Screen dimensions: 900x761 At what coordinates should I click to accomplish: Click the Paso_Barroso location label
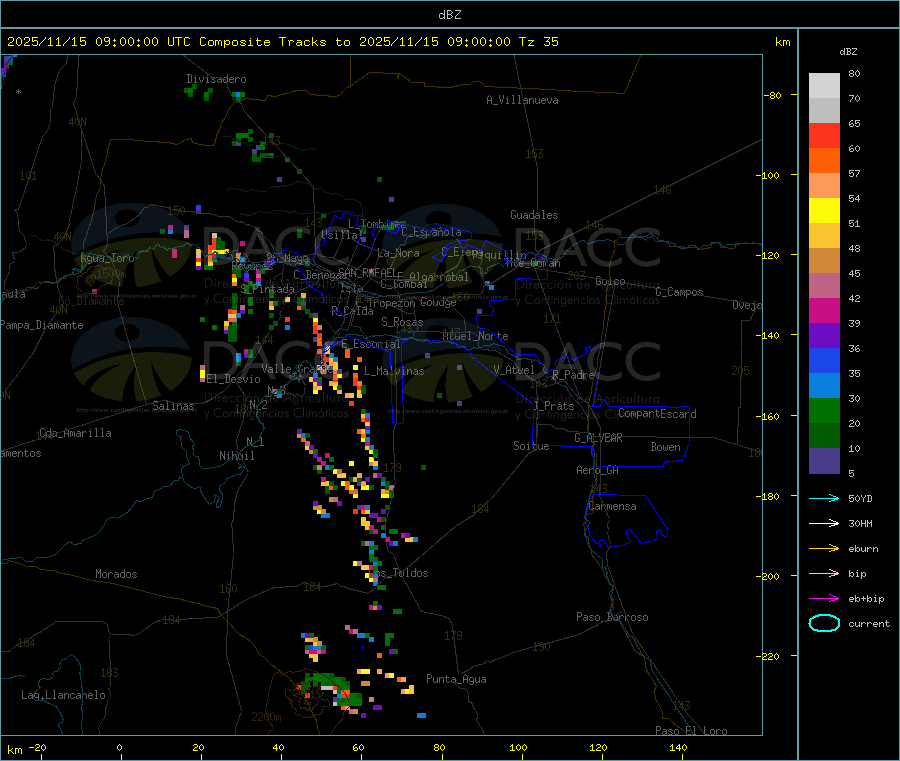pos(612,618)
